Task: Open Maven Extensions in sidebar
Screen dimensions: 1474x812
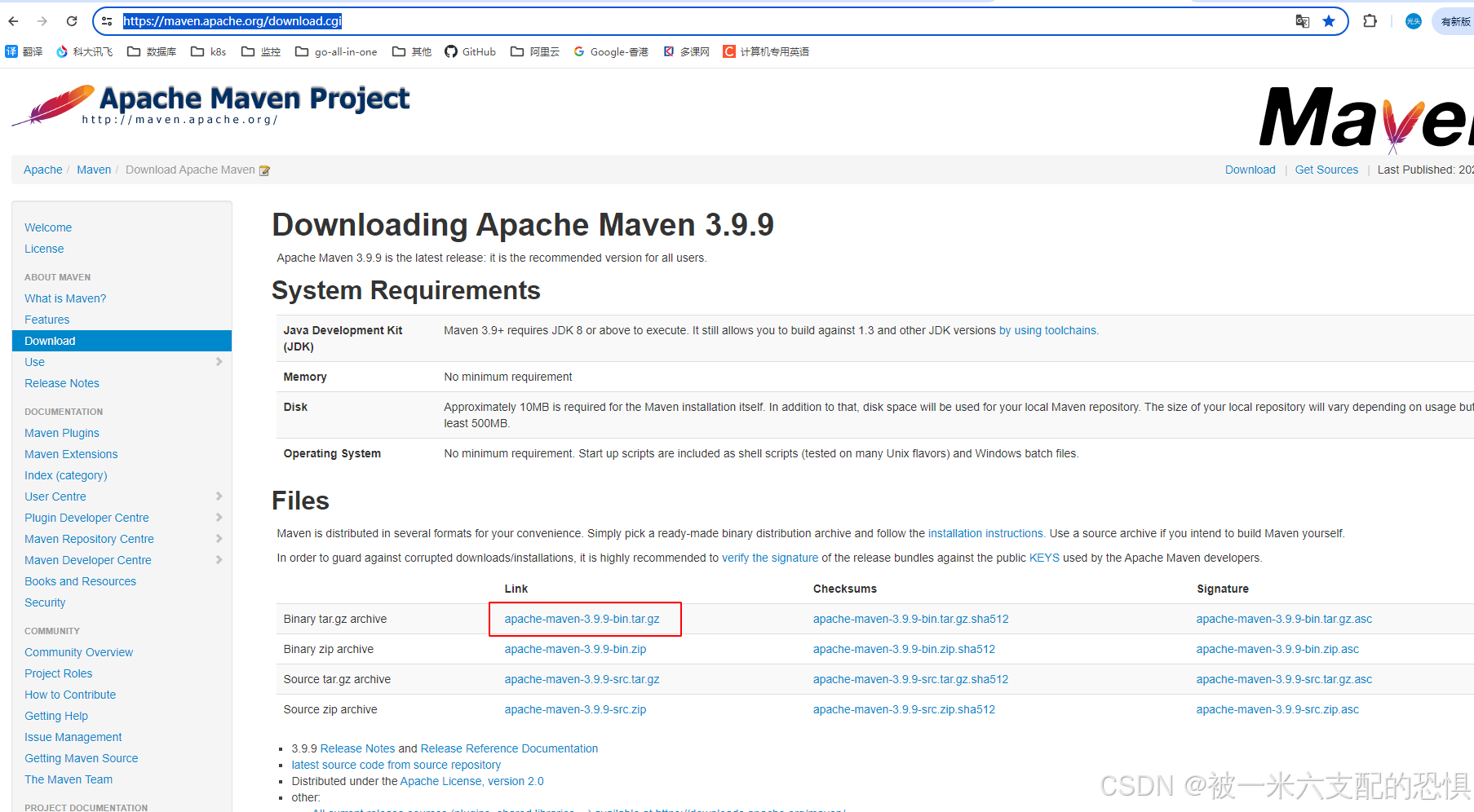Action: pos(71,454)
